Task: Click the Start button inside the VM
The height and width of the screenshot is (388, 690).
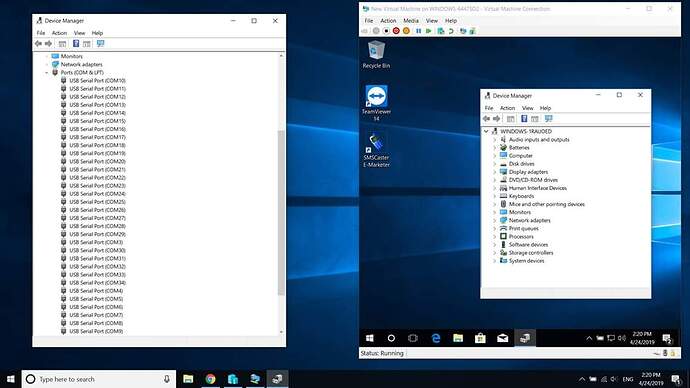Action: click(x=370, y=338)
